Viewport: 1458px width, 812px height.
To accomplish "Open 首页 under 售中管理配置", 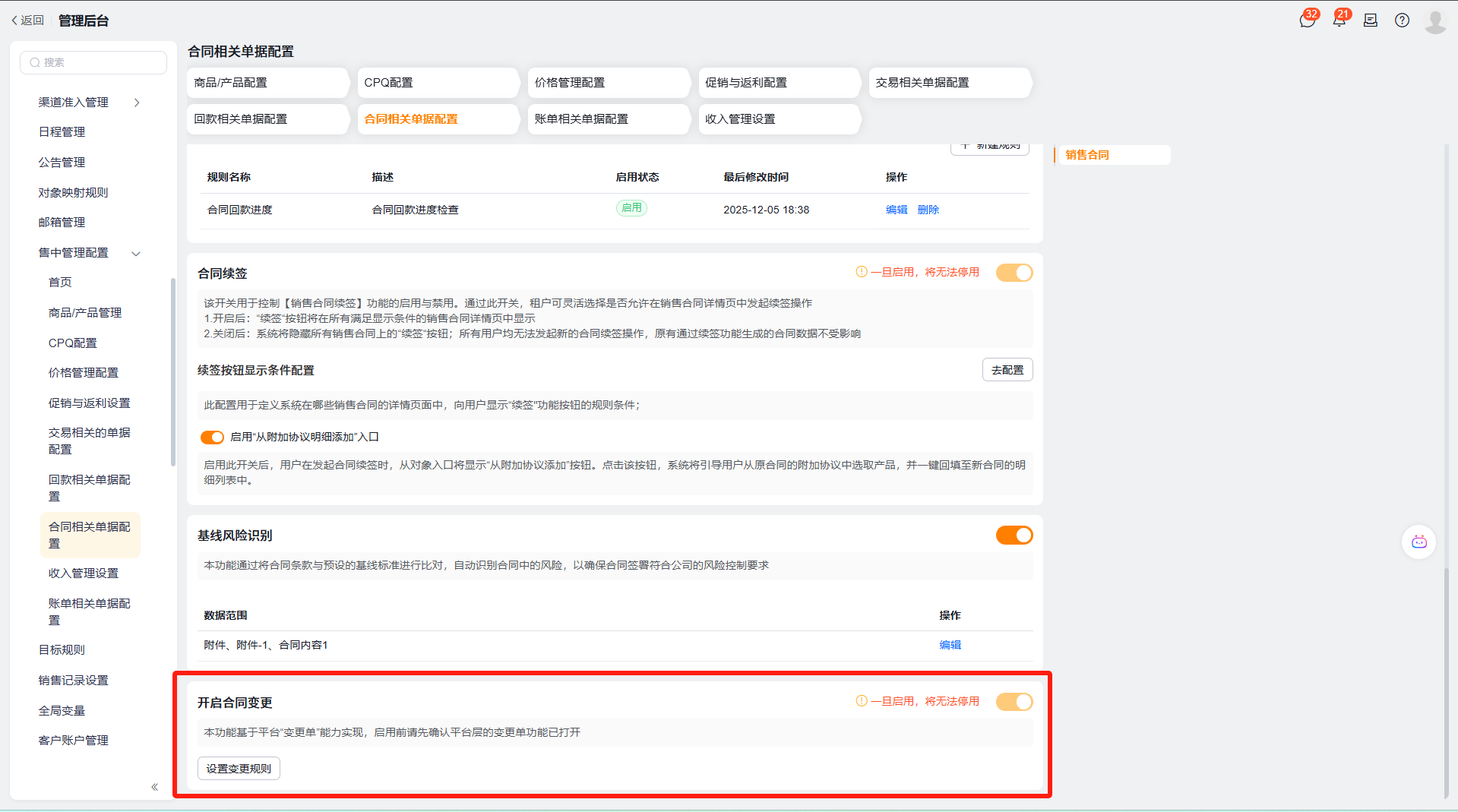I will (60, 283).
